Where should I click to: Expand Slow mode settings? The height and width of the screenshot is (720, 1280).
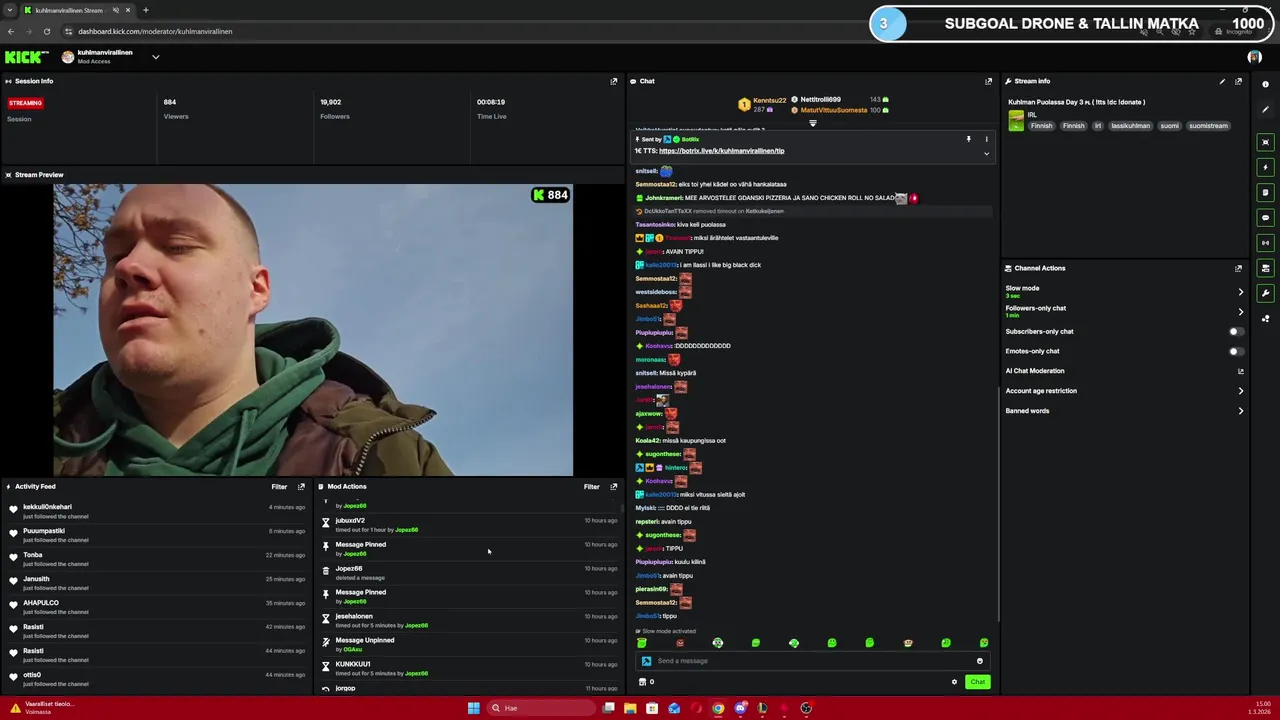(x=1241, y=292)
